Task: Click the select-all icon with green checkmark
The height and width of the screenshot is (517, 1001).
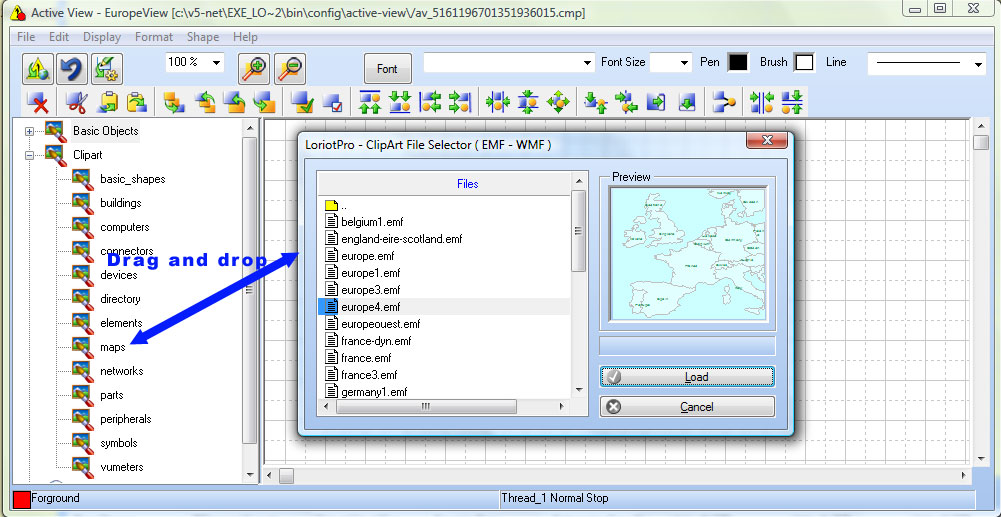Action: (301, 102)
